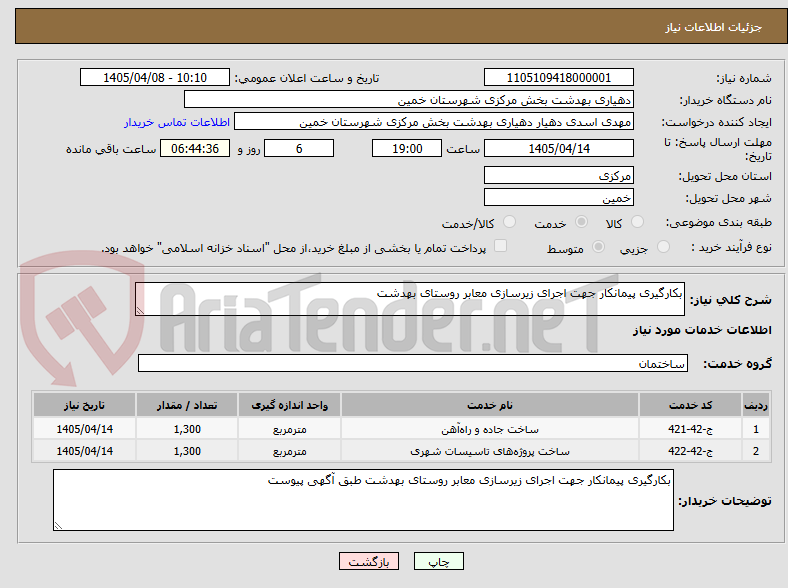Image resolution: width=788 pixels, height=588 pixels.
Task: Click the delivery city field خمین
Action: [559, 197]
